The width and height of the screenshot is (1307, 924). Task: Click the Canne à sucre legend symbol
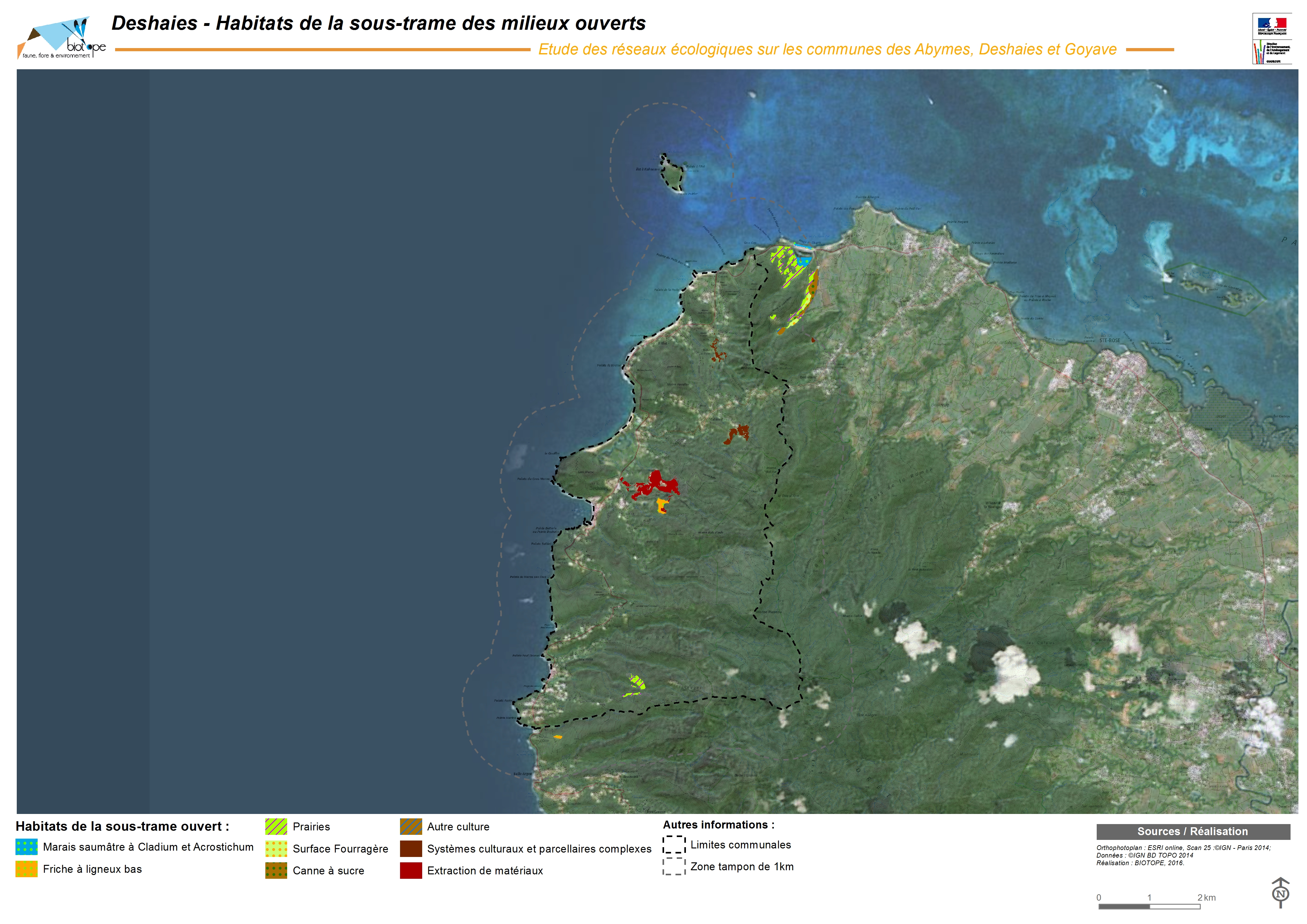276,871
